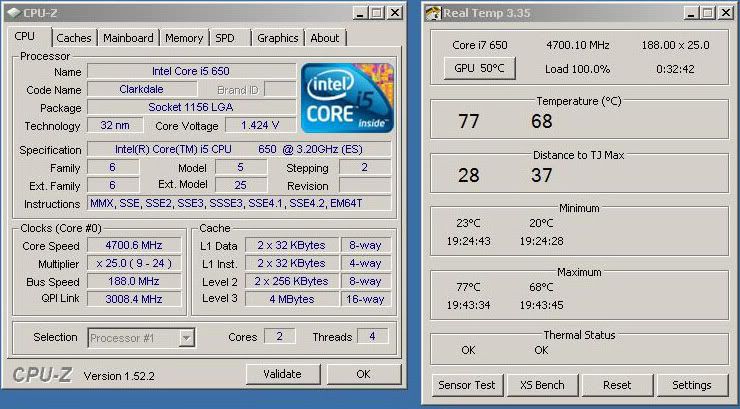
Task: Click the Level 3 value 4 MBytes
Action: click(292, 299)
